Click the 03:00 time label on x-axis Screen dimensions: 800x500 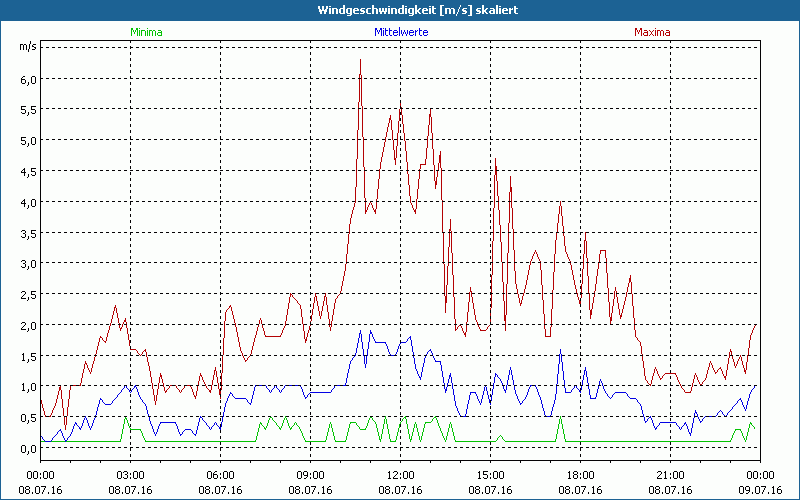131,475
